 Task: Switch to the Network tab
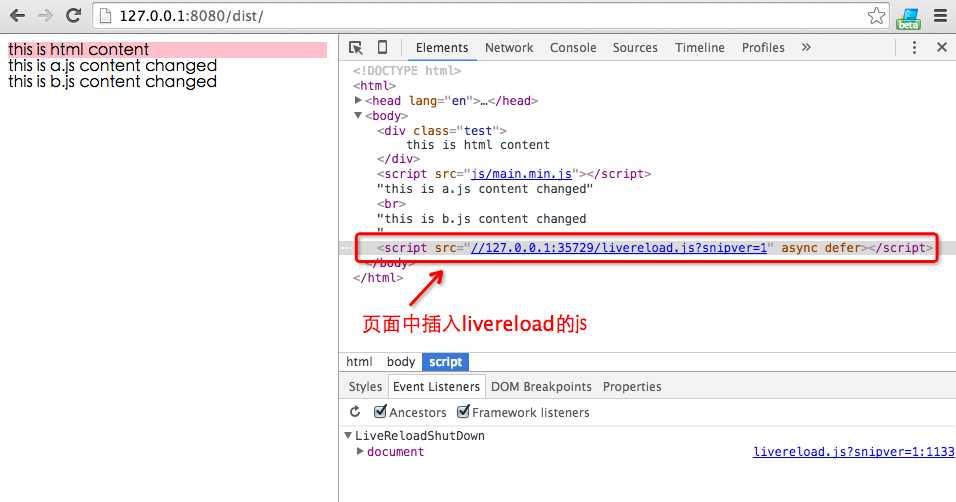pos(509,48)
